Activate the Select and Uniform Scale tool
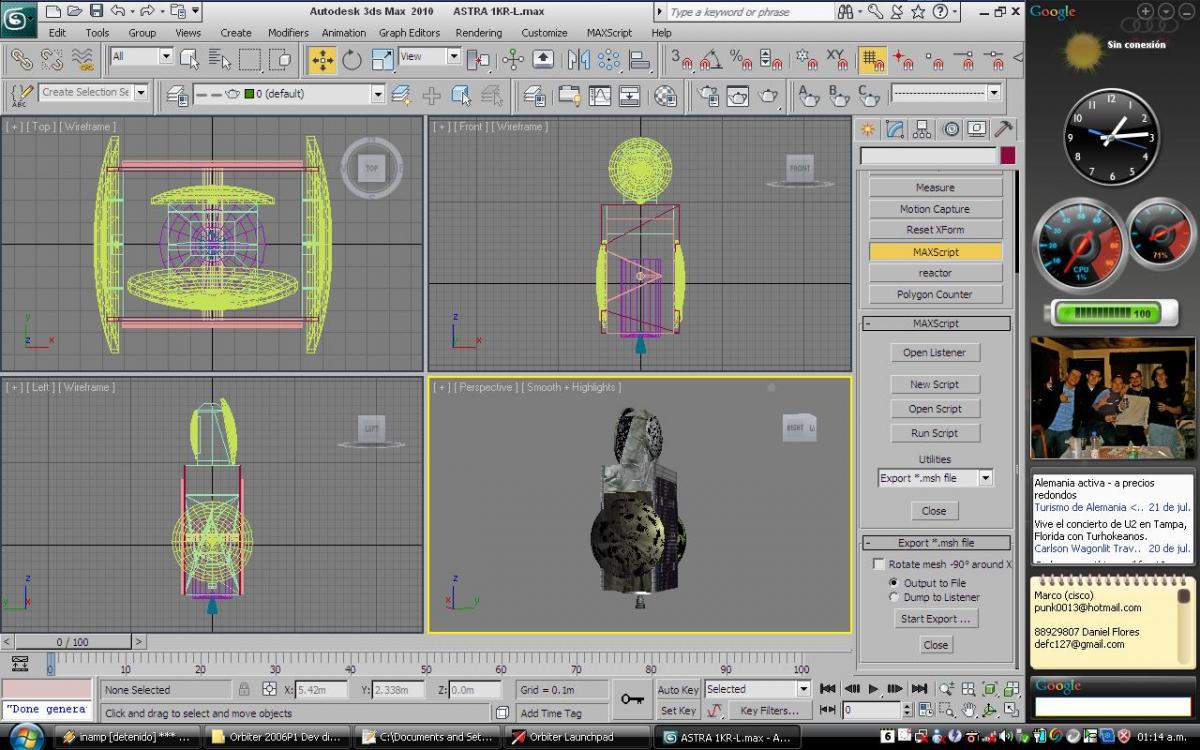 382,60
